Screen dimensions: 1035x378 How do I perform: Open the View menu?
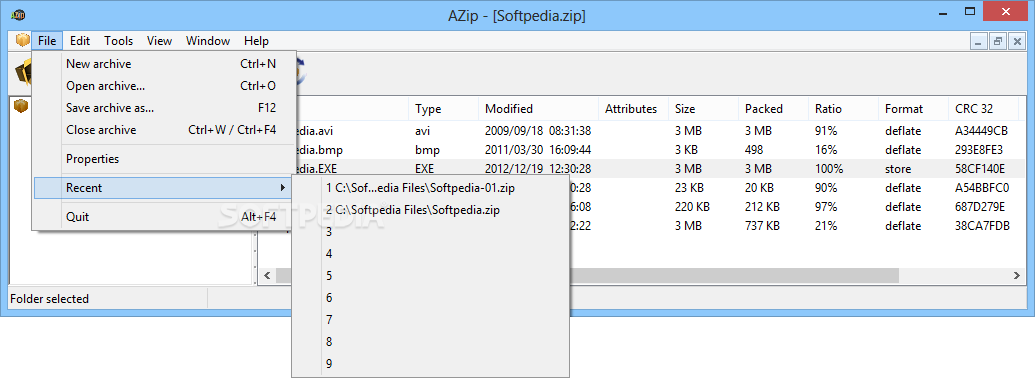point(159,41)
